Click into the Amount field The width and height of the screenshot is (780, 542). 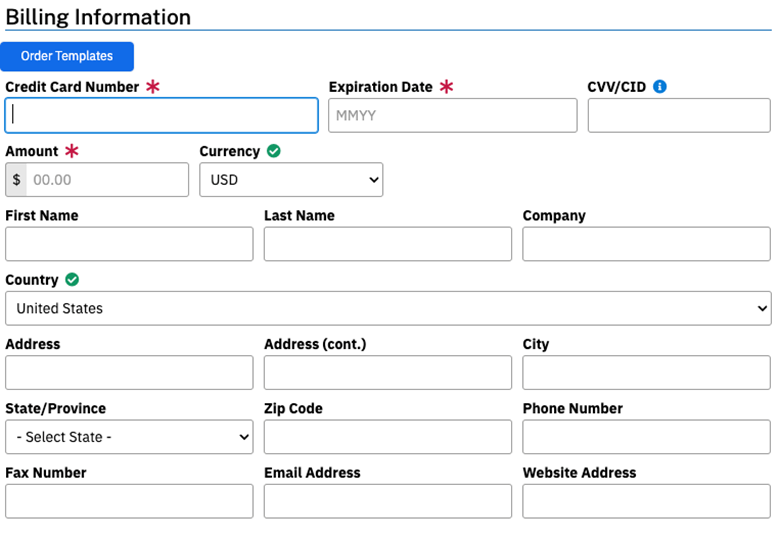pos(107,180)
